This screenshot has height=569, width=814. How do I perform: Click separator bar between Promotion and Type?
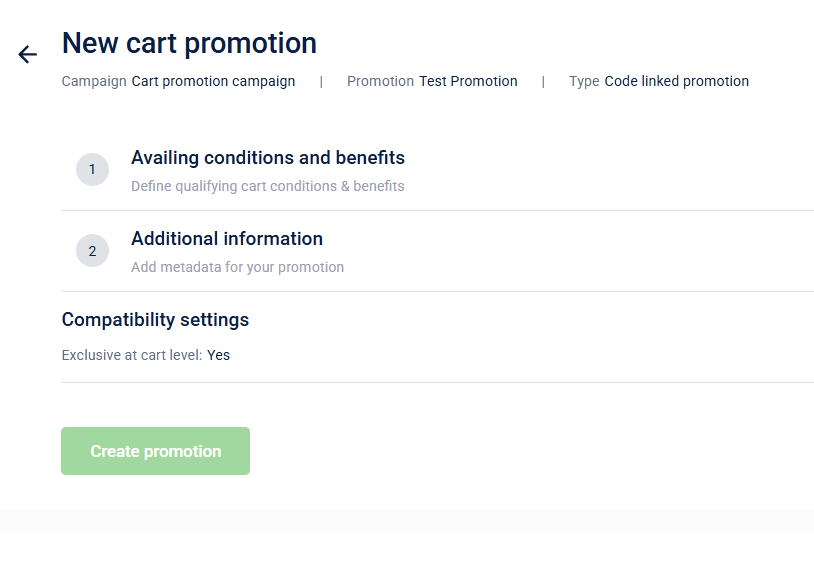[x=543, y=82]
